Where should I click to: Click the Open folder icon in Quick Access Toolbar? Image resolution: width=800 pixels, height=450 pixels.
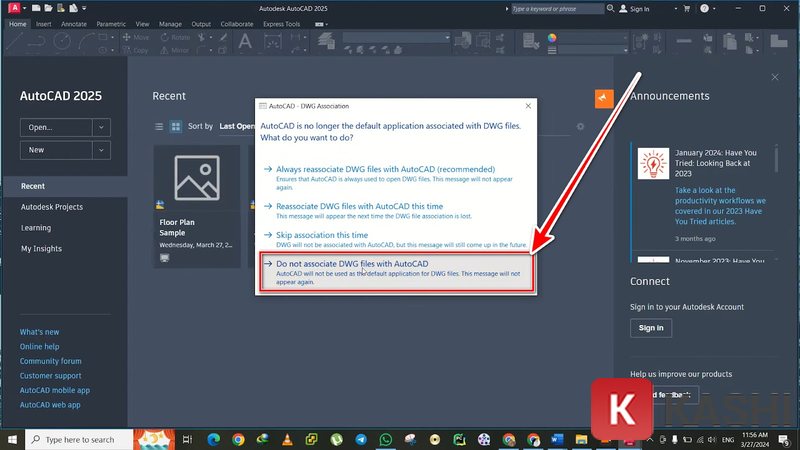click(x=48, y=8)
